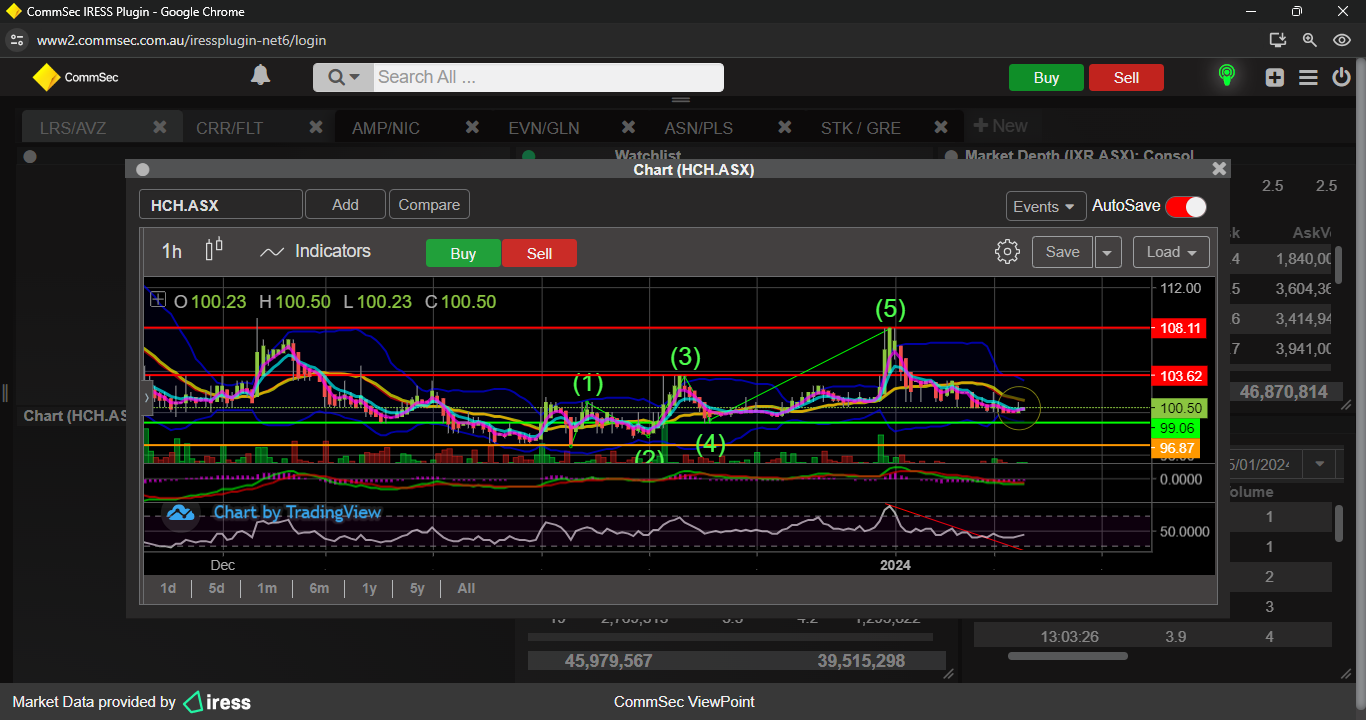Viewport: 1366px width, 720px height.
Task: Click the CommSec diamond logo
Action: [46, 78]
